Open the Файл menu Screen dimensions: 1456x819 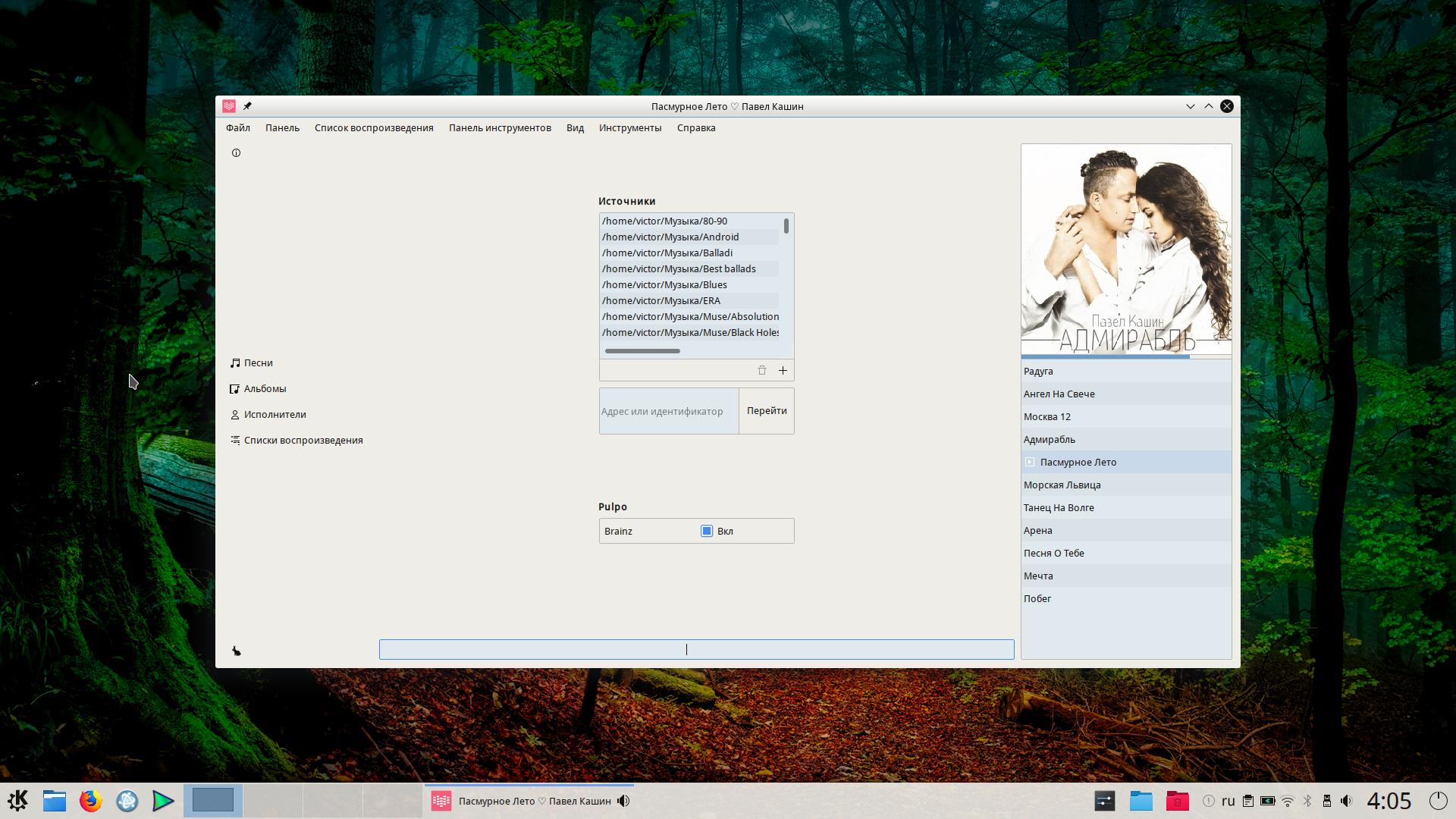[237, 128]
